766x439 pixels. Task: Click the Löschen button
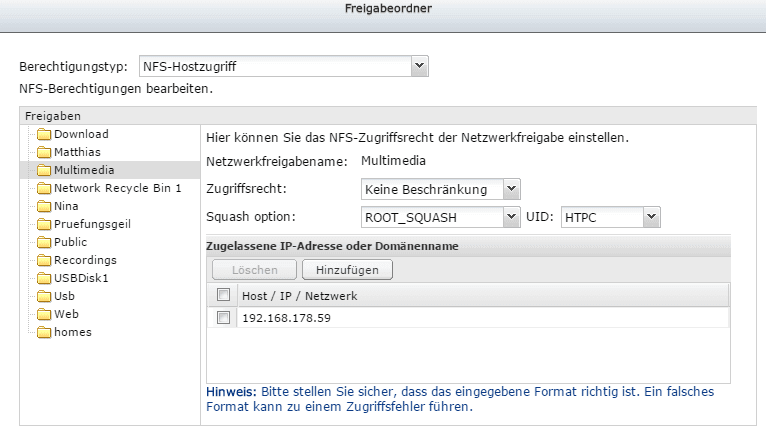[x=254, y=269]
